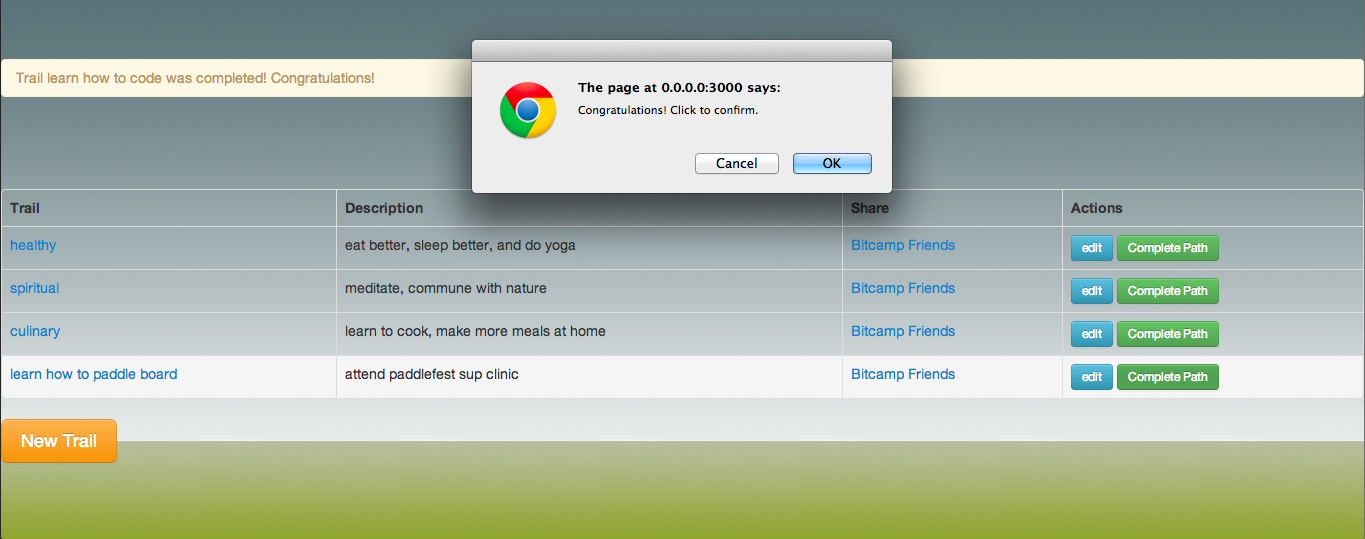
Task: Cancel the congratulations dialog
Action: (737, 163)
